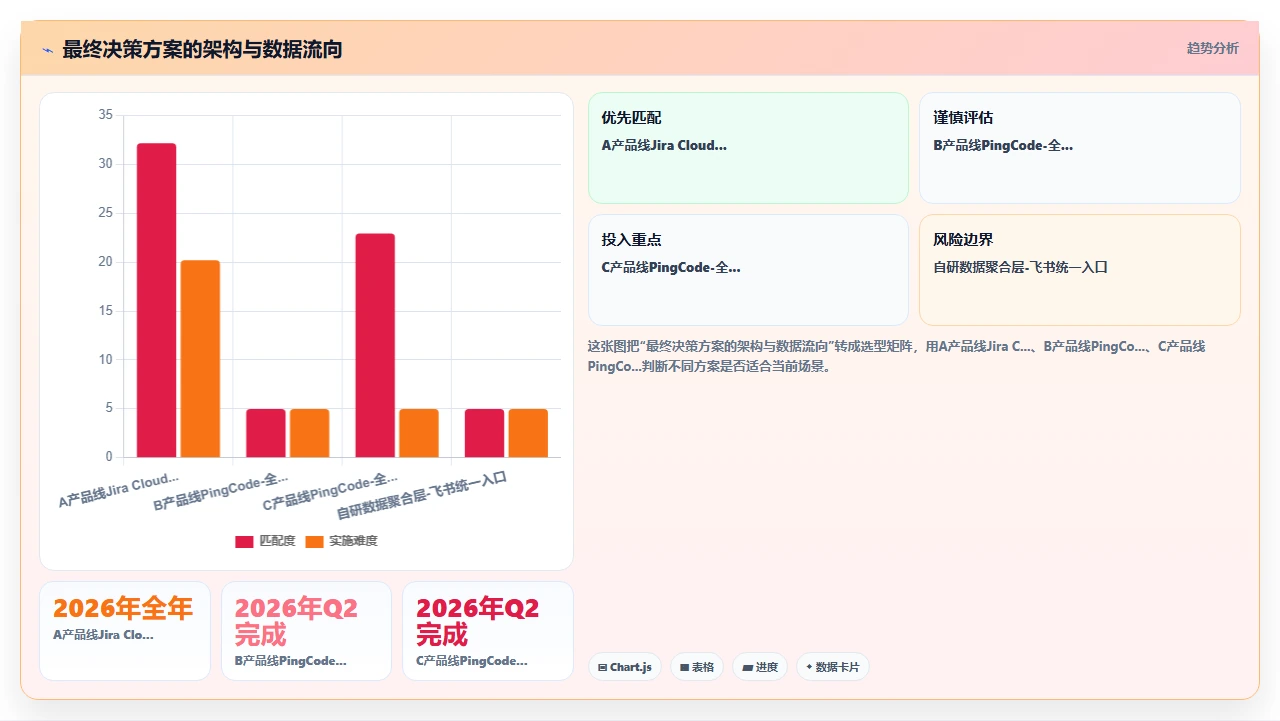Open the 优先匹配 card
1280x721 pixels.
click(x=748, y=148)
